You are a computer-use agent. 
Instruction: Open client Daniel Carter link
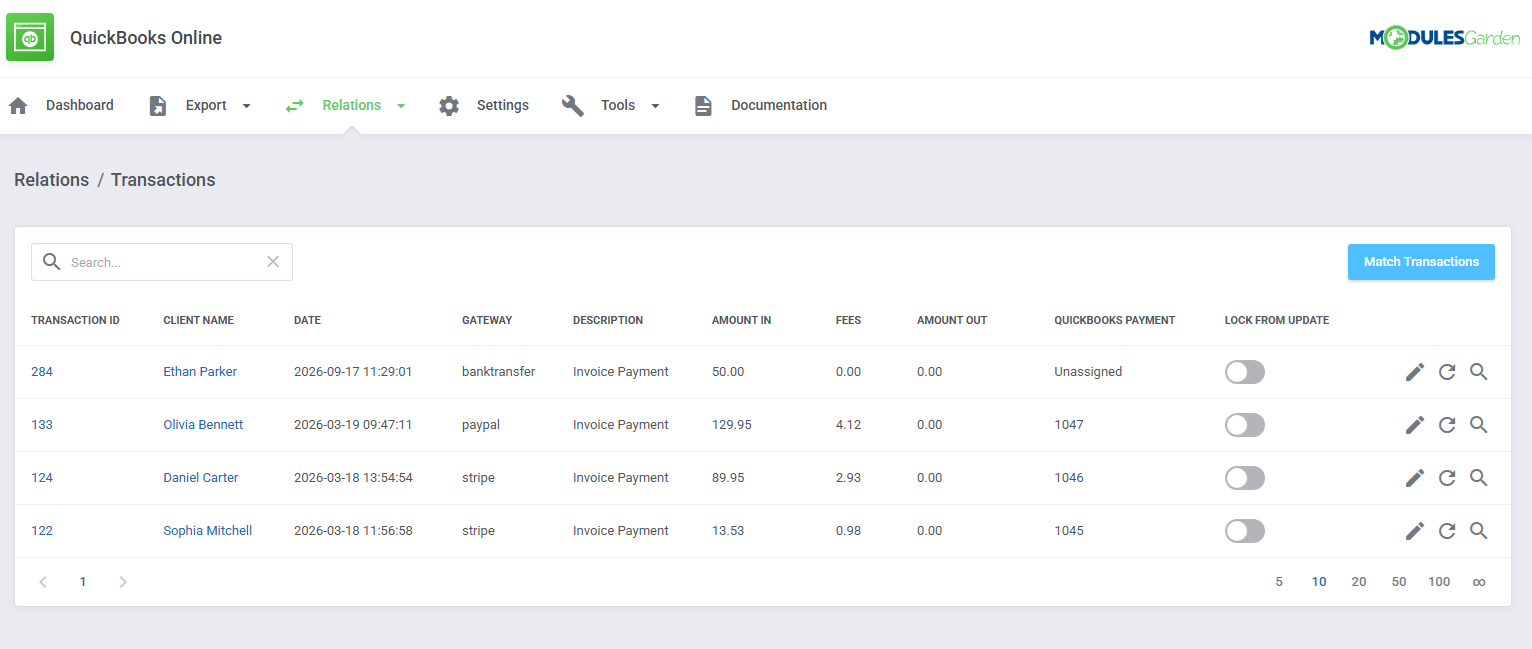[201, 478]
